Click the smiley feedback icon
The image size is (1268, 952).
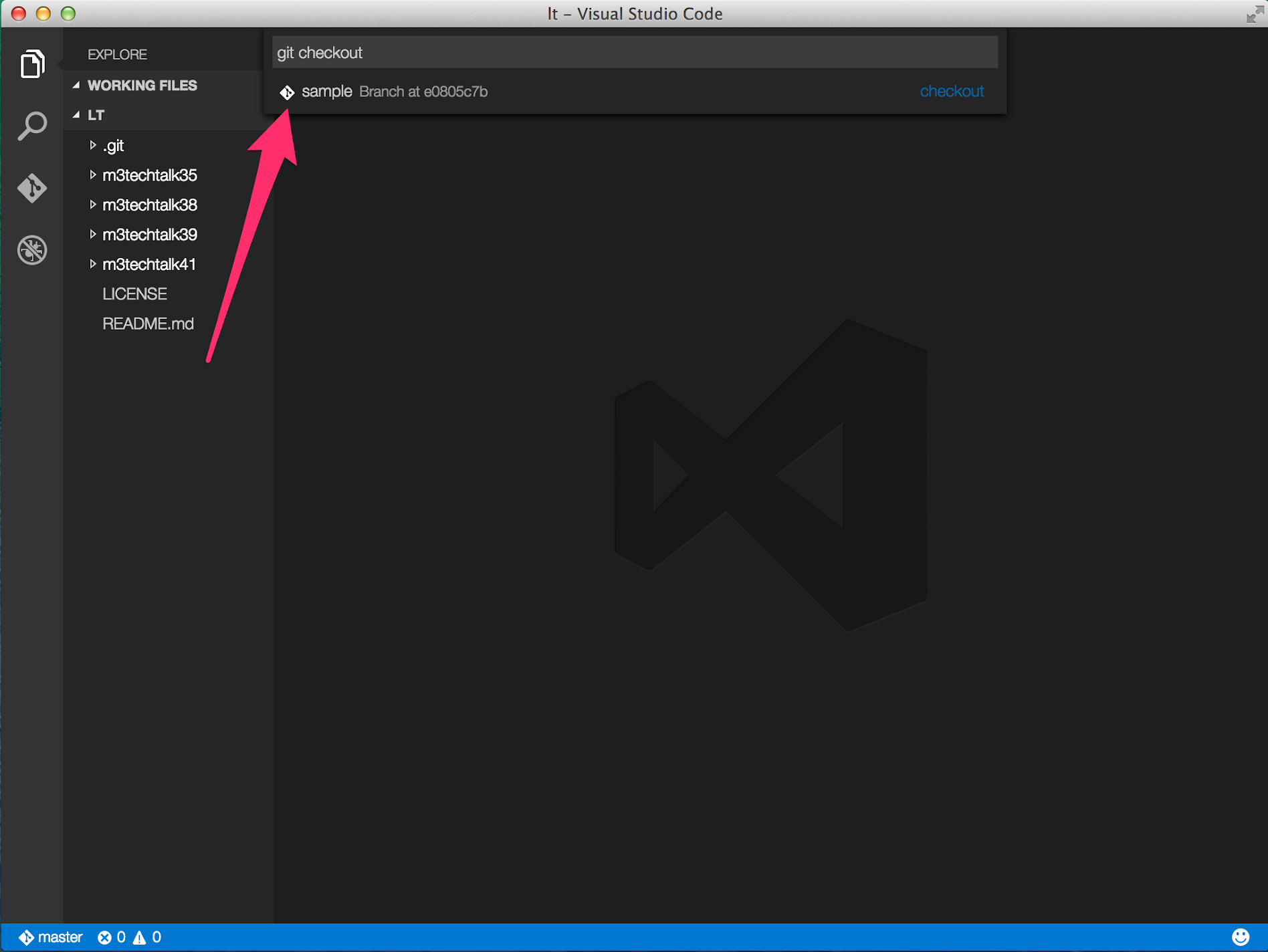click(x=1240, y=937)
